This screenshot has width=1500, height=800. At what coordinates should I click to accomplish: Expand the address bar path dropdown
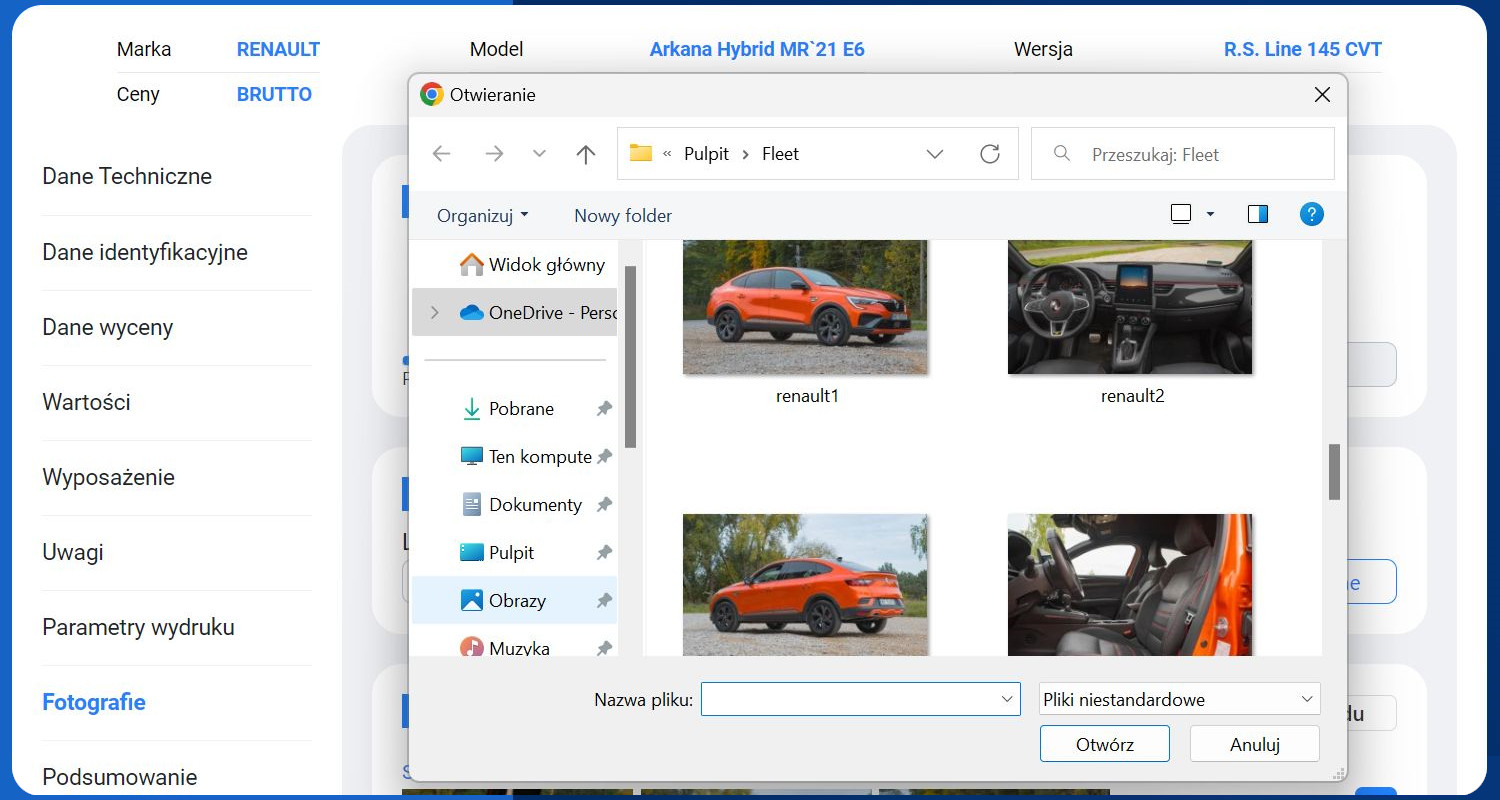click(935, 154)
